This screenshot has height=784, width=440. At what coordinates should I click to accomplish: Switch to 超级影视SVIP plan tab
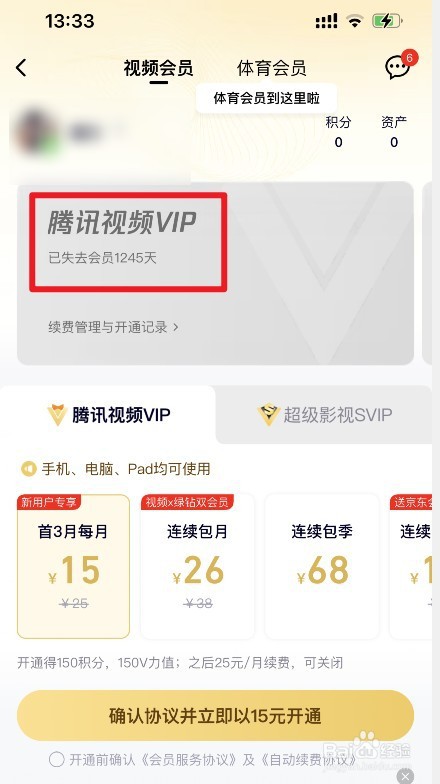(324, 415)
